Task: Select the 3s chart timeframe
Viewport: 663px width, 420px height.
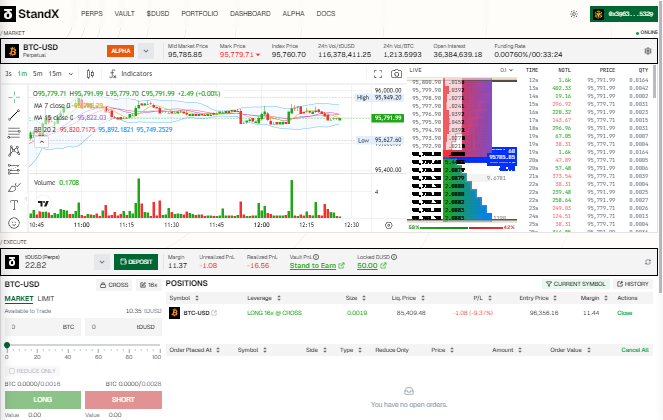Action: click(8, 74)
